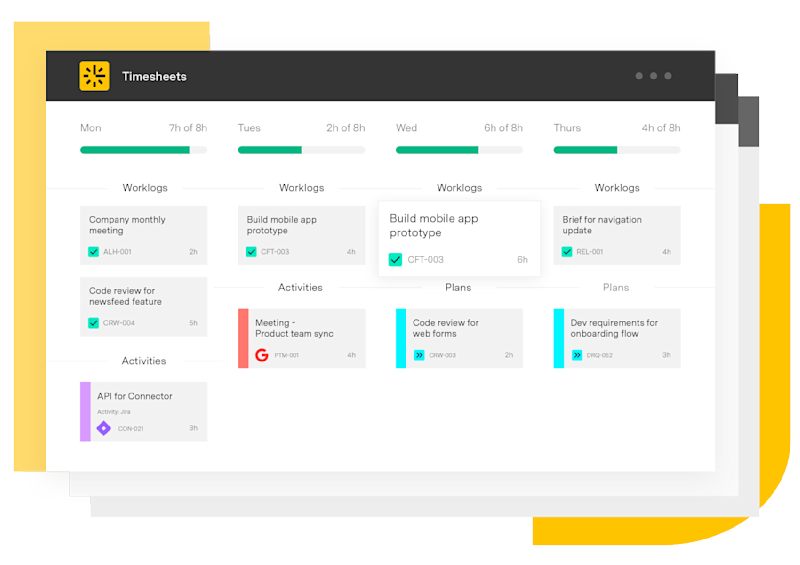Open Code review for newsfeed feature card
Viewport: 800px width, 565px height.
pyautogui.click(x=143, y=307)
